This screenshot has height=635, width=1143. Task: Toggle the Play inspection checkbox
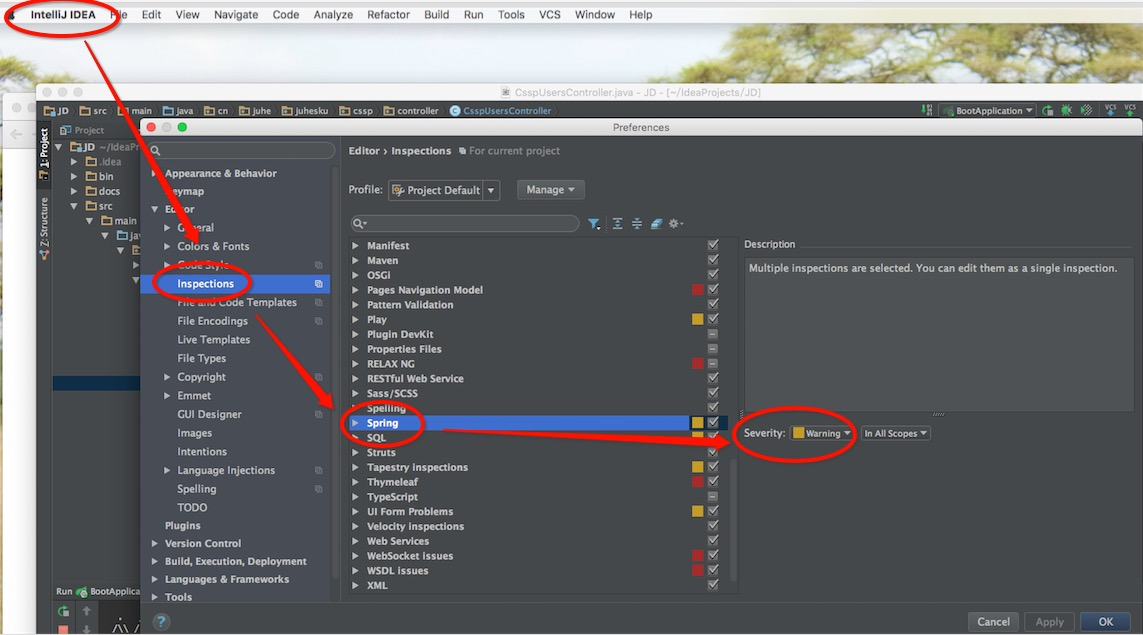[713, 319]
